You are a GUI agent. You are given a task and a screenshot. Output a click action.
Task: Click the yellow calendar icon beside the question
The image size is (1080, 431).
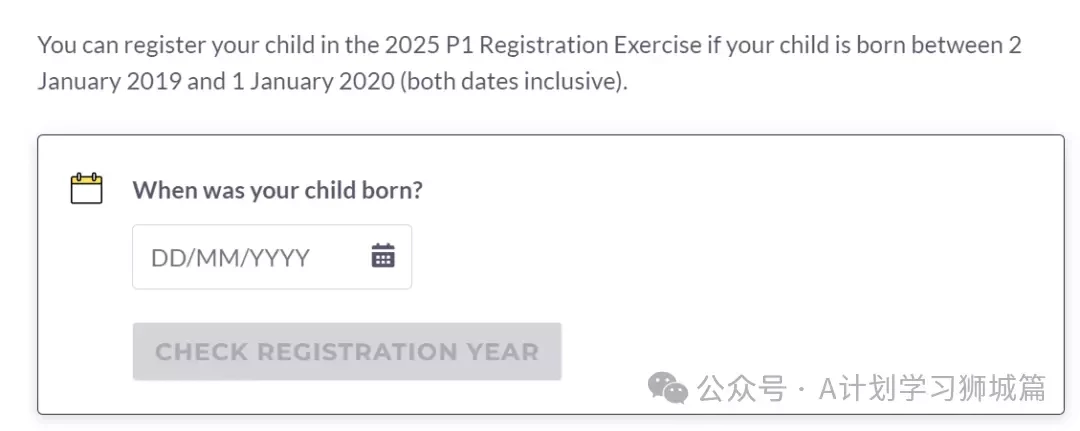[87, 189]
